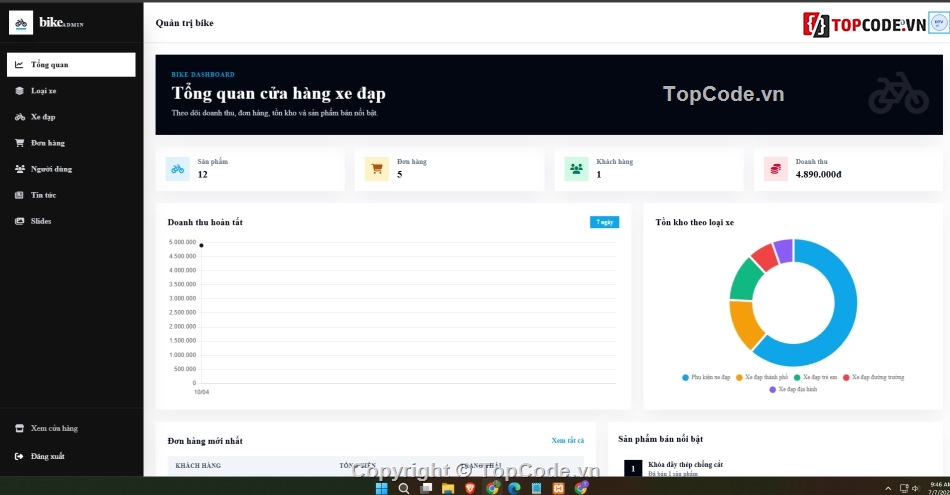Click the Đăng xuất logout icon
The width and height of the screenshot is (950, 495).
click(x=19, y=456)
